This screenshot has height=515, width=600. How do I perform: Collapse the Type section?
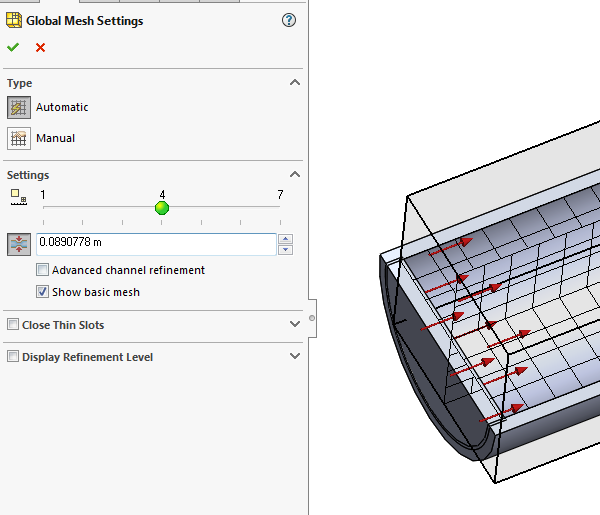(x=295, y=83)
